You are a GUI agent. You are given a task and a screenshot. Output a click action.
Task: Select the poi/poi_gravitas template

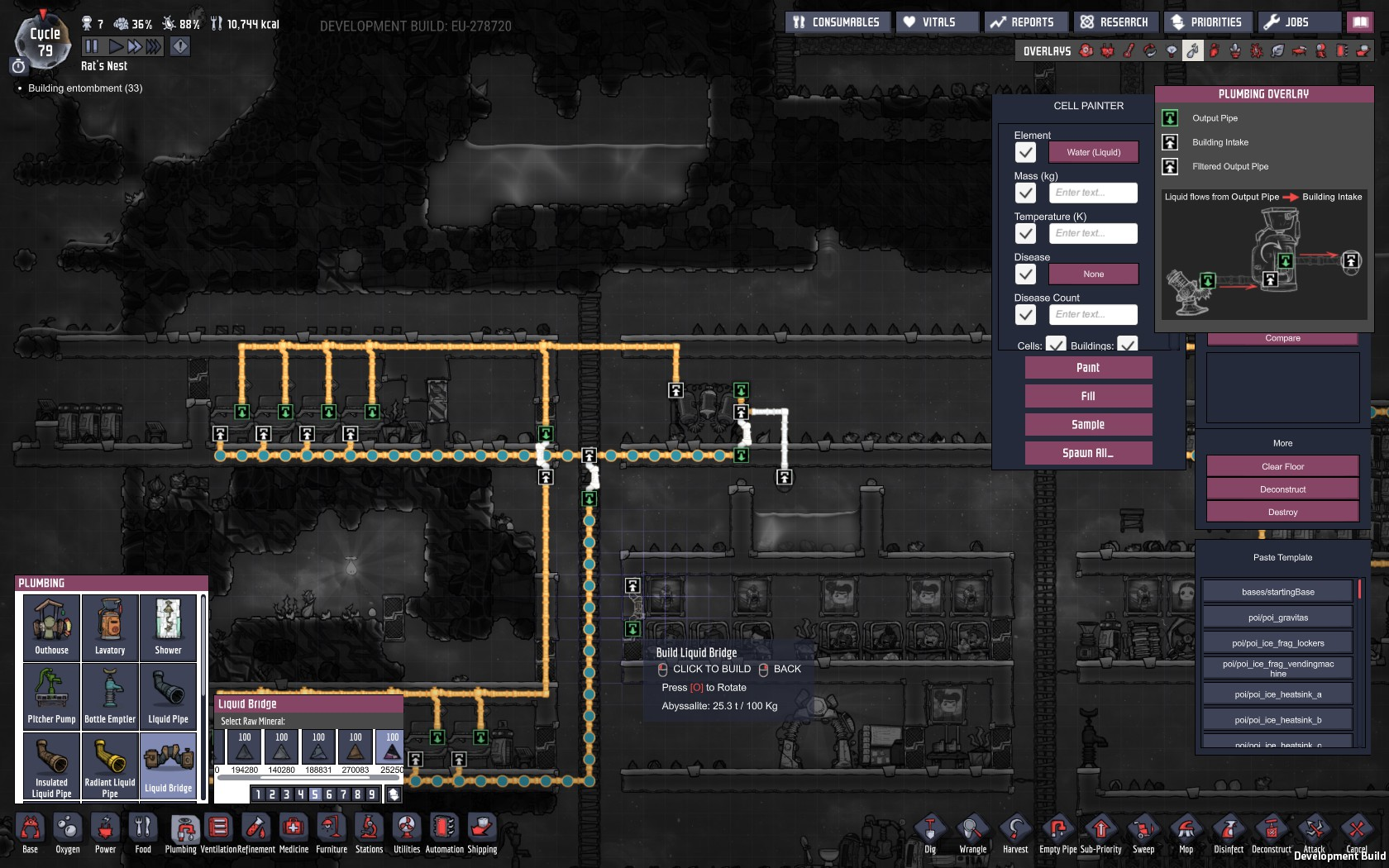click(1277, 618)
